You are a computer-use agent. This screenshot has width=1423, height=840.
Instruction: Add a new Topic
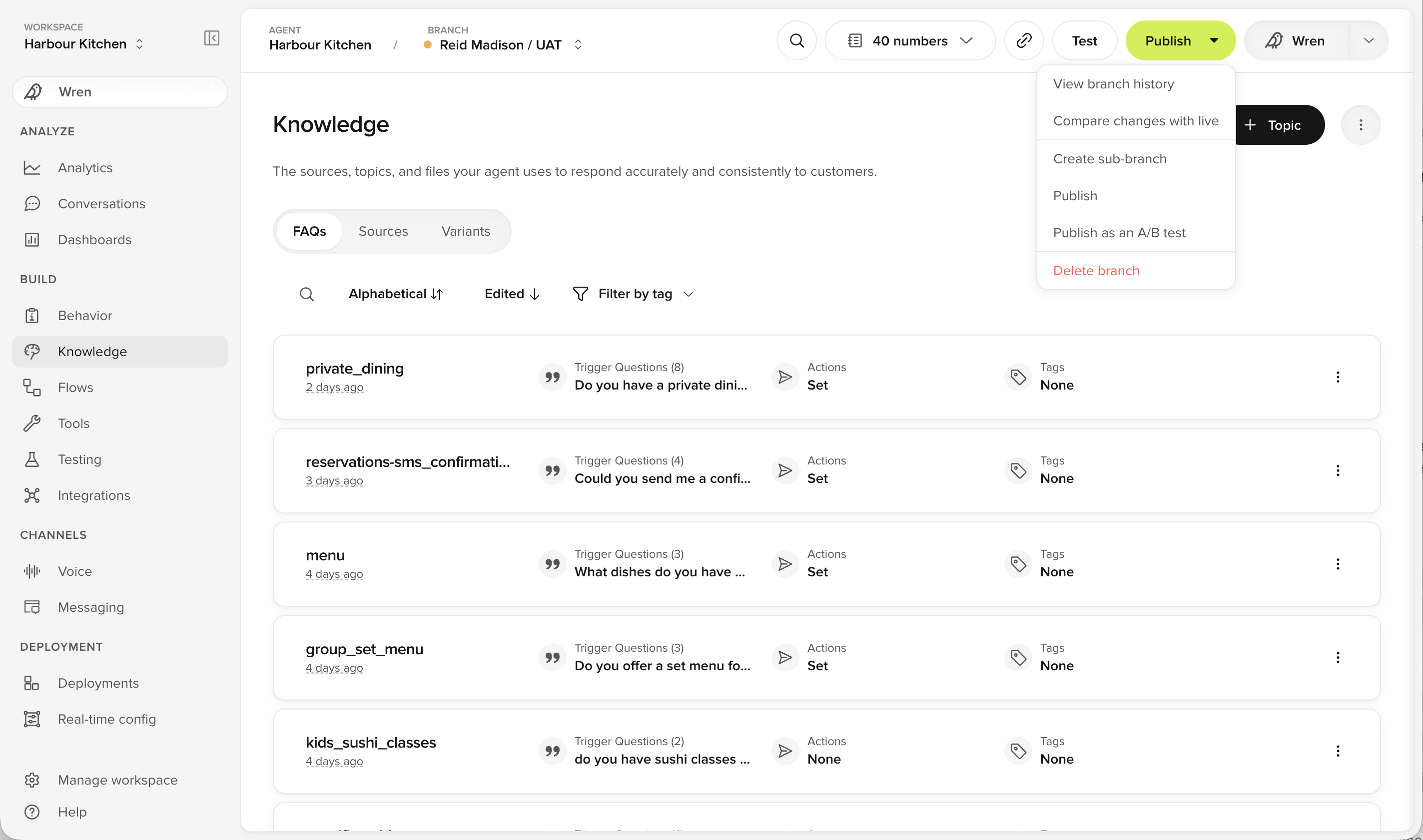click(x=1279, y=124)
